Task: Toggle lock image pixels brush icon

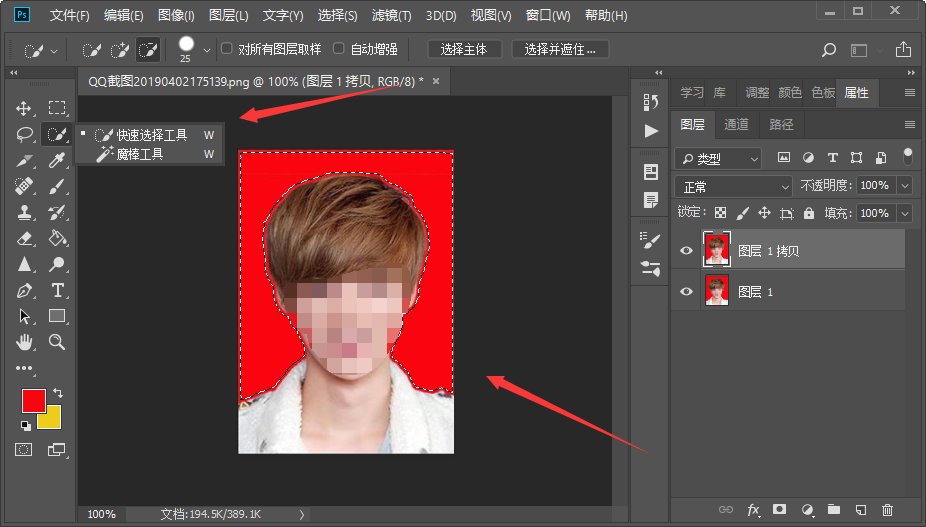Action: [742, 213]
